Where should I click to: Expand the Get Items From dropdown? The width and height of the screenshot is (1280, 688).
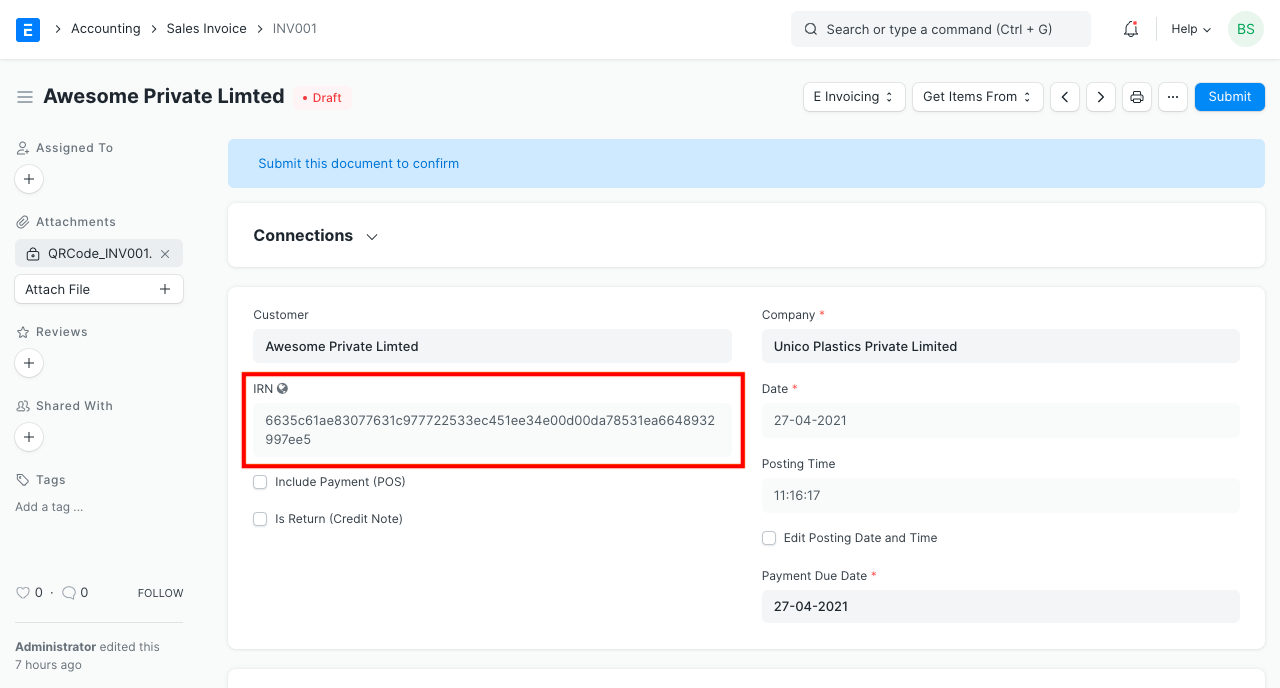pos(977,97)
